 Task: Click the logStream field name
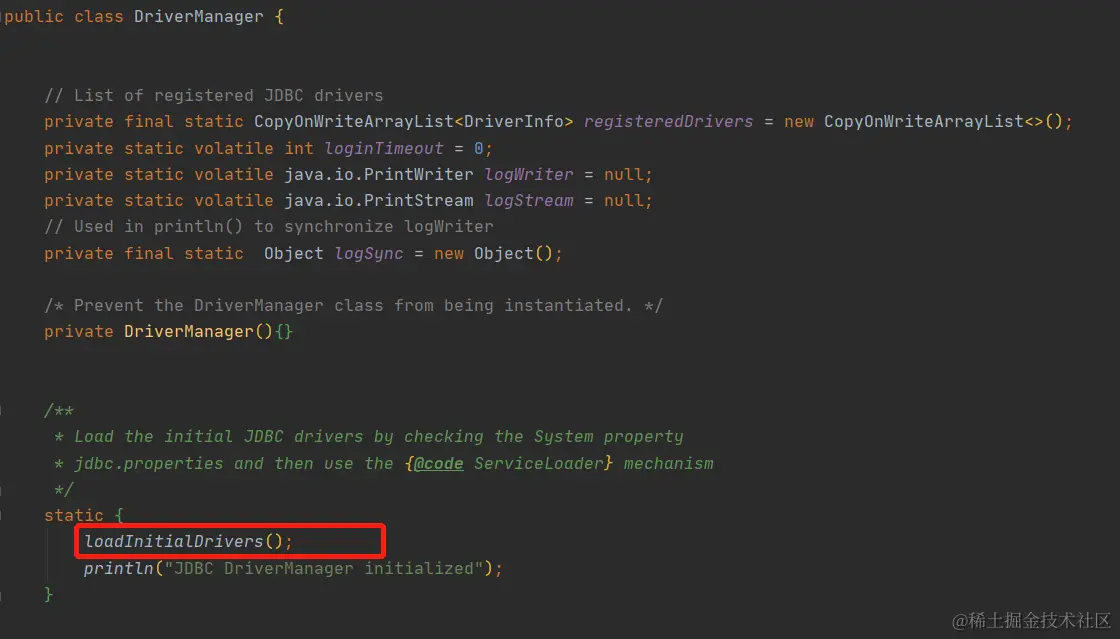pyautogui.click(x=529, y=201)
